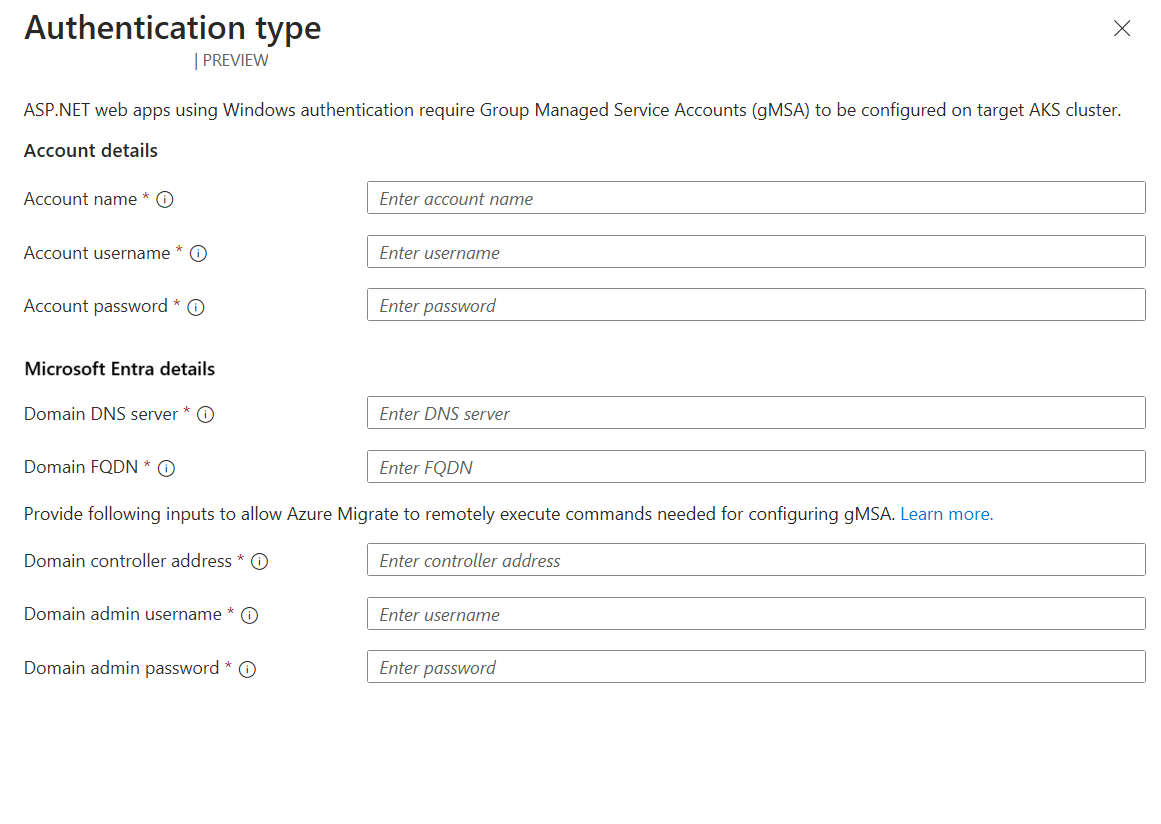Click info icon for Domain admin username

point(250,615)
